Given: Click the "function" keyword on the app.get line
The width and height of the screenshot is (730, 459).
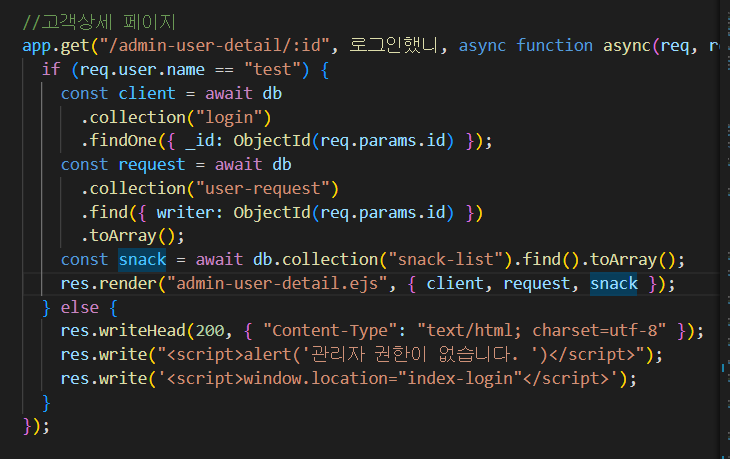Looking at the screenshot, I should pyautogui.click(x=554, y=46).
